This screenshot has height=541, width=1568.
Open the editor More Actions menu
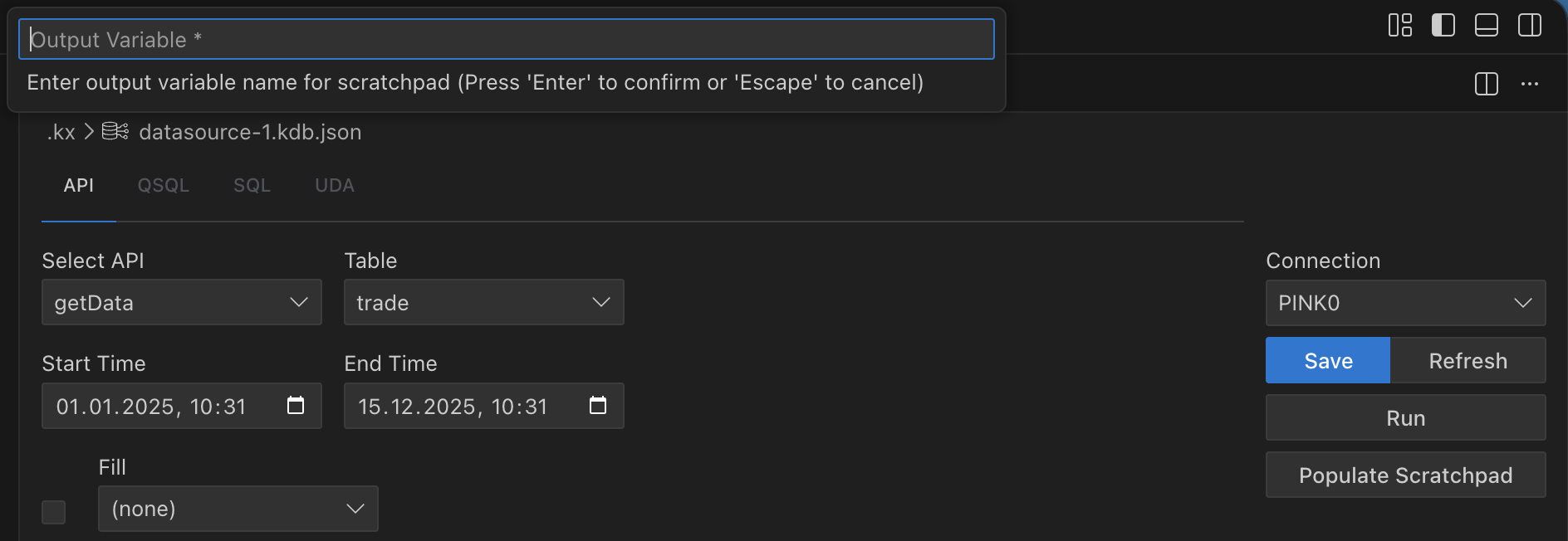pos(1531,83)
